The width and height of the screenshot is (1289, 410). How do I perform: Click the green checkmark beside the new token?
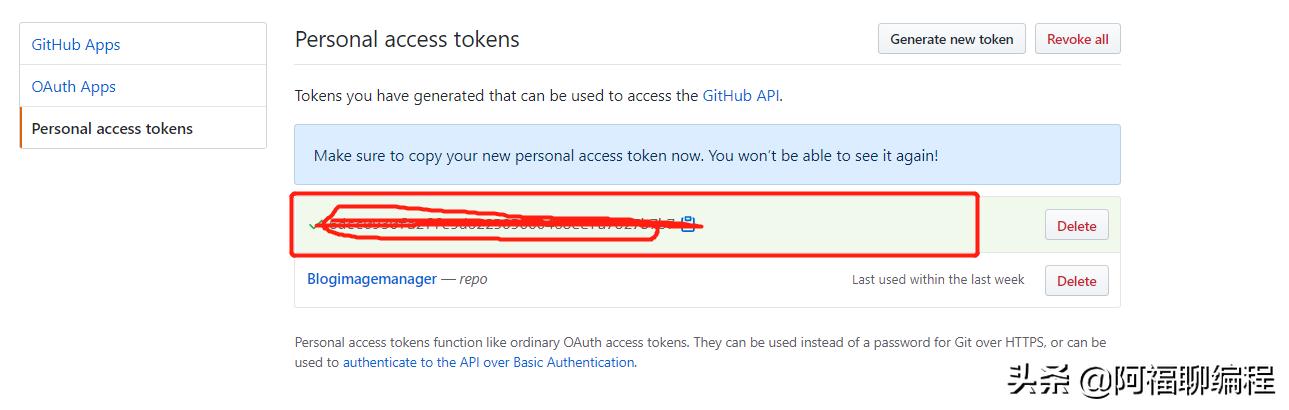(x=314, y=226)
